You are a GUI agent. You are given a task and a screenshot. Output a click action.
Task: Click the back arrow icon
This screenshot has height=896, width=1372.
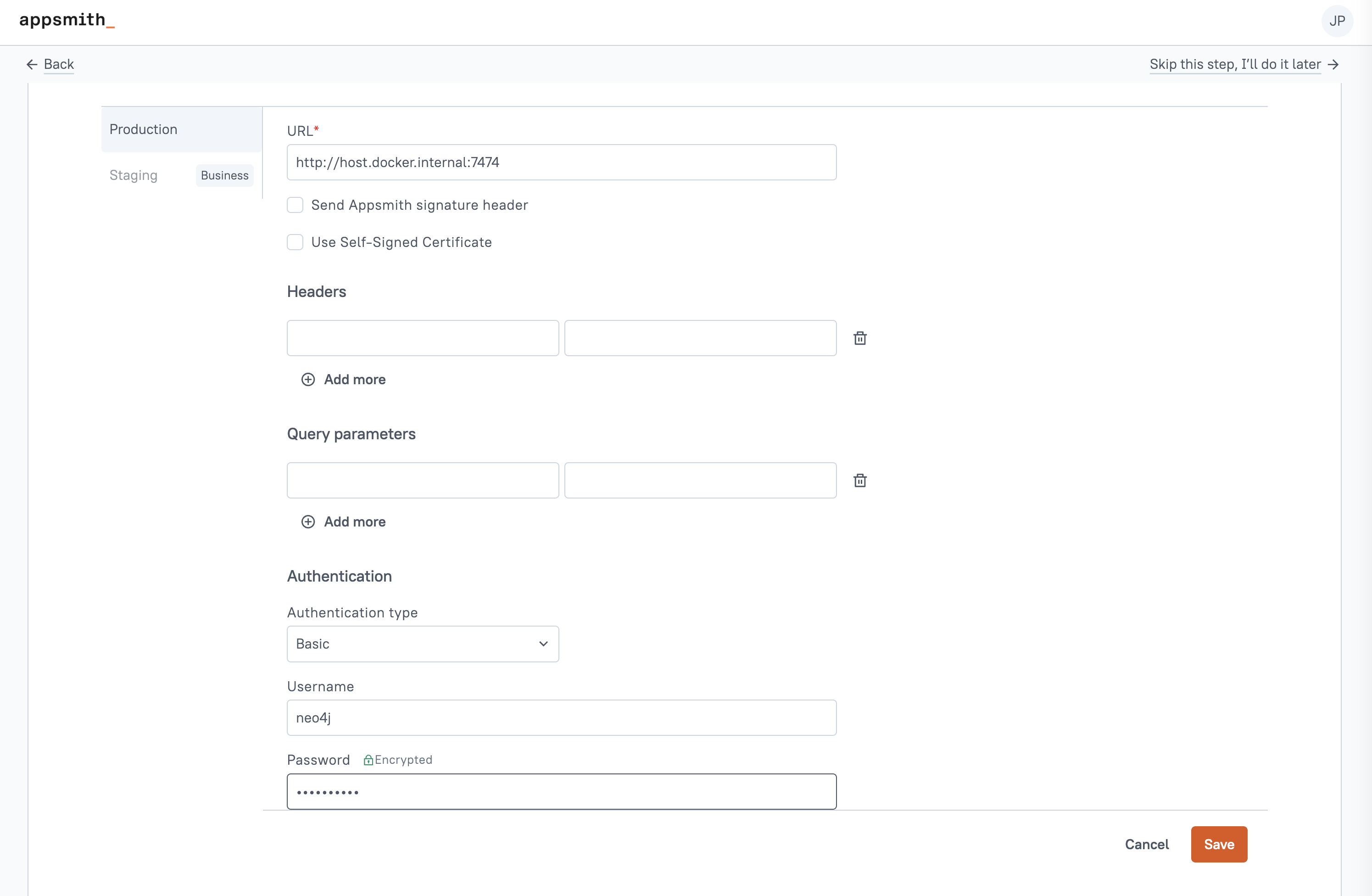click(32, 65)
